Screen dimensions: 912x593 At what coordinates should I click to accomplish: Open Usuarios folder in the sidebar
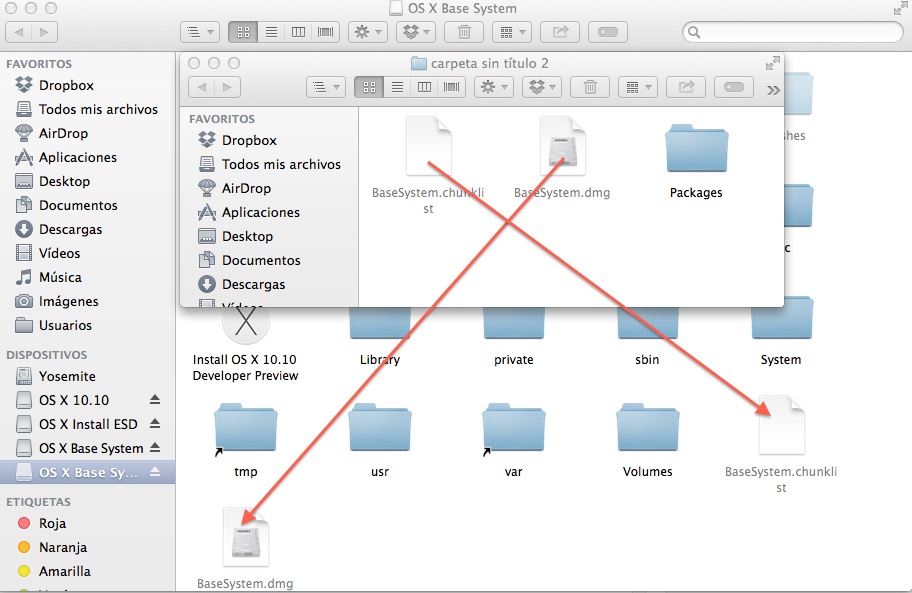(x=53, y=325)
